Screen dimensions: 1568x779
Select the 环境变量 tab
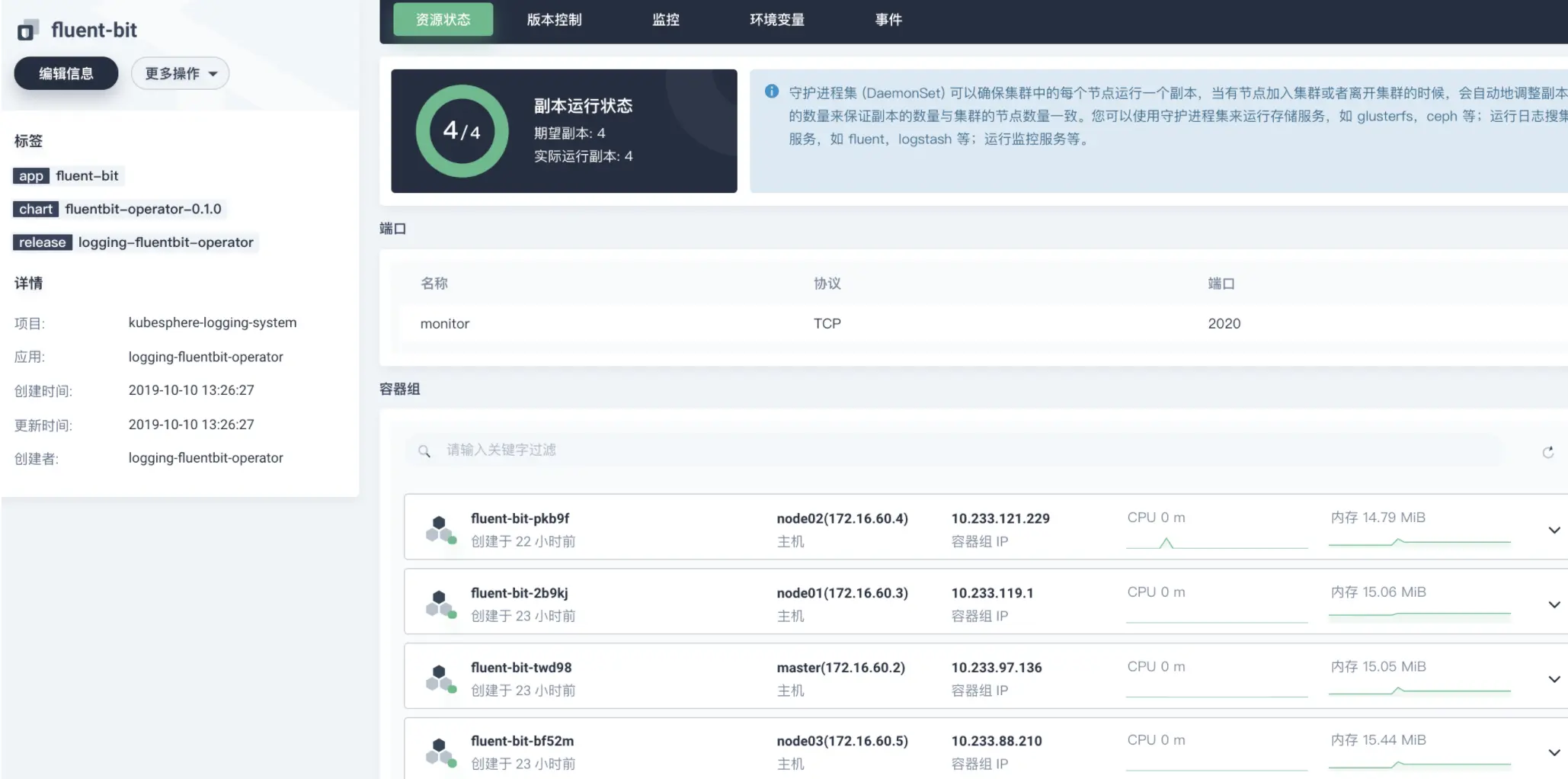point(776,20)
